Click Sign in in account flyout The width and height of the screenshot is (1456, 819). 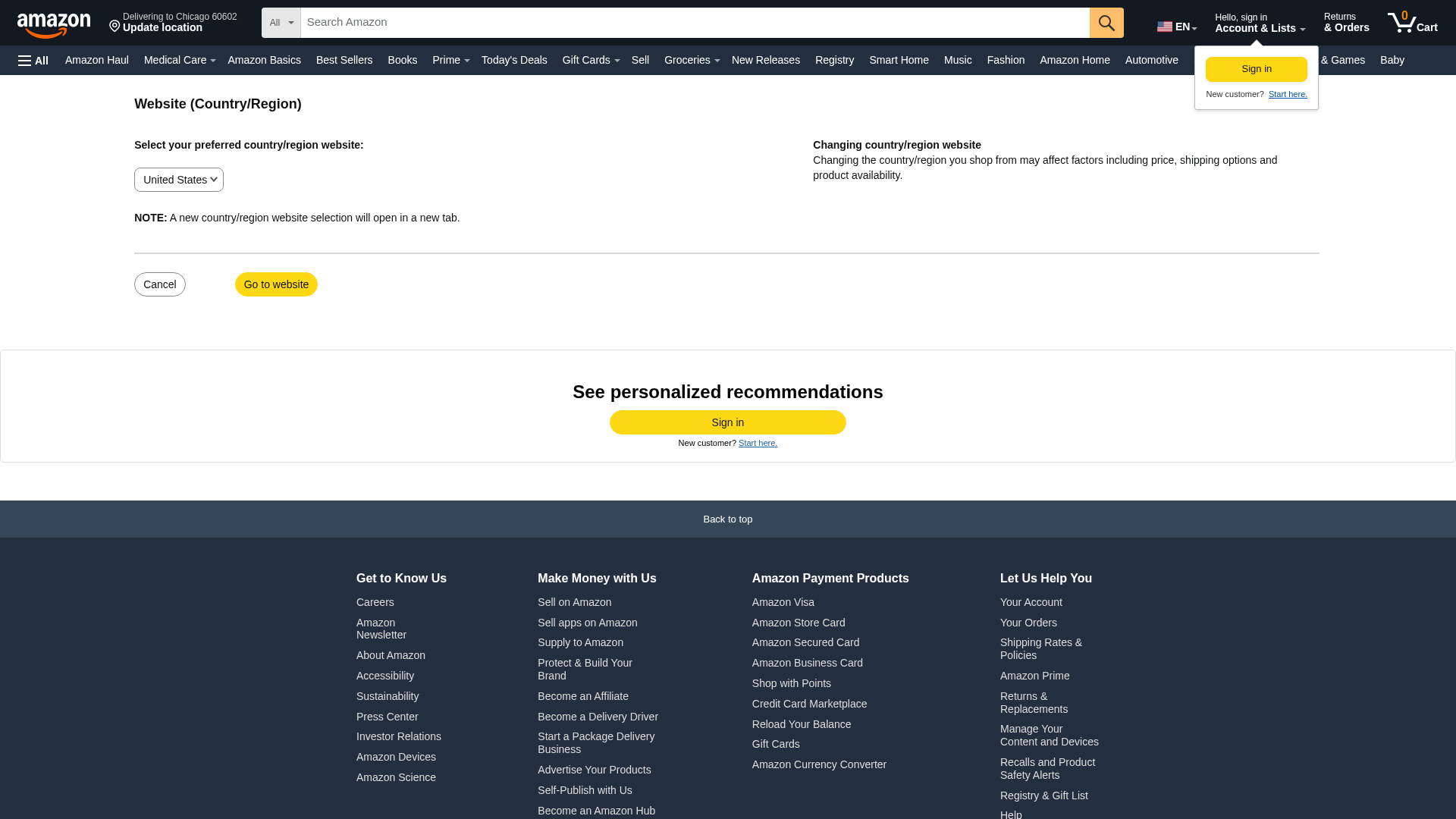[x=1257, y=69]
